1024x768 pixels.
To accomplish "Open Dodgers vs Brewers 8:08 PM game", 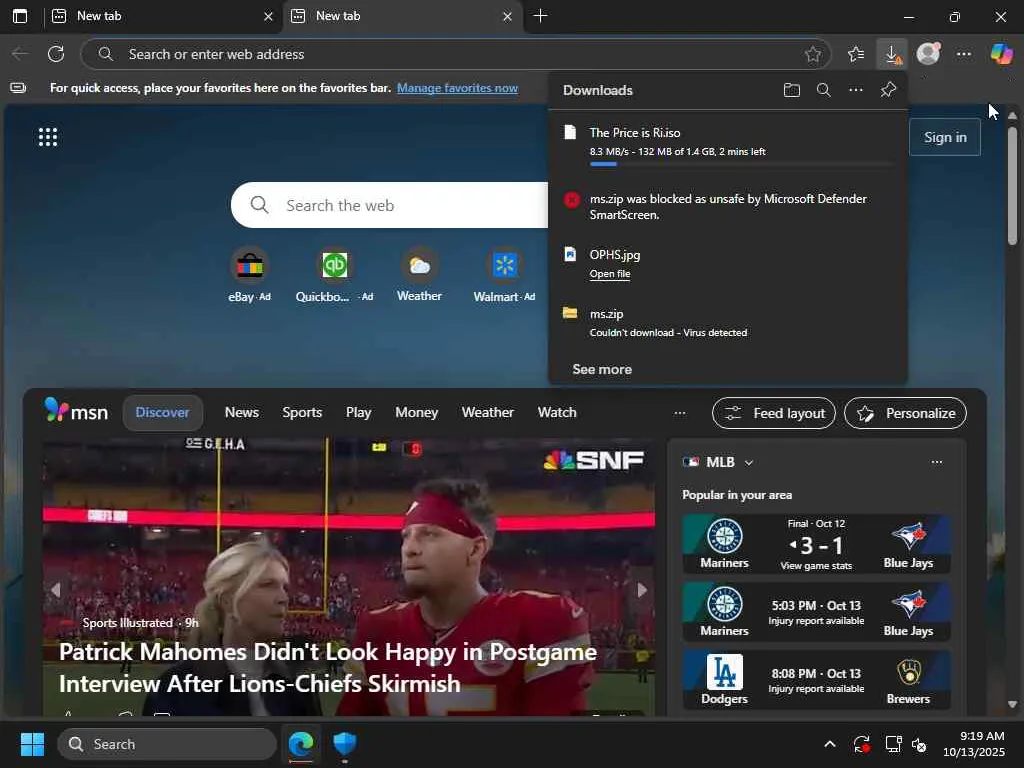I will (x=816, y=680).
